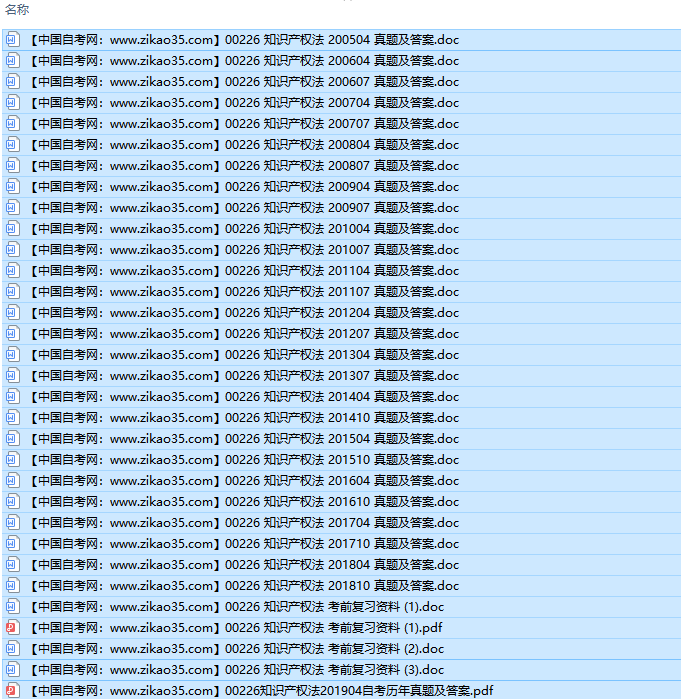Click doc icon of 200504 真题及答案 file
This screenshot has height=699, width=681.
point(12,40)
